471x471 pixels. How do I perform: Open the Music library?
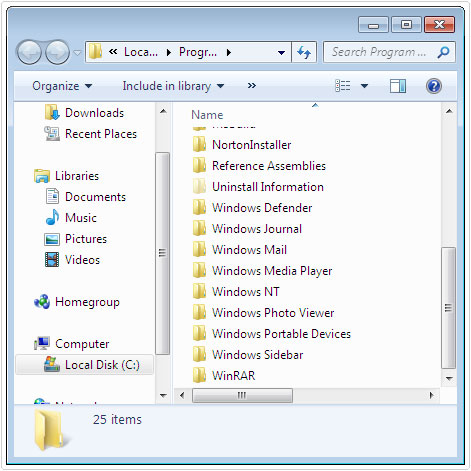point(71,218)
